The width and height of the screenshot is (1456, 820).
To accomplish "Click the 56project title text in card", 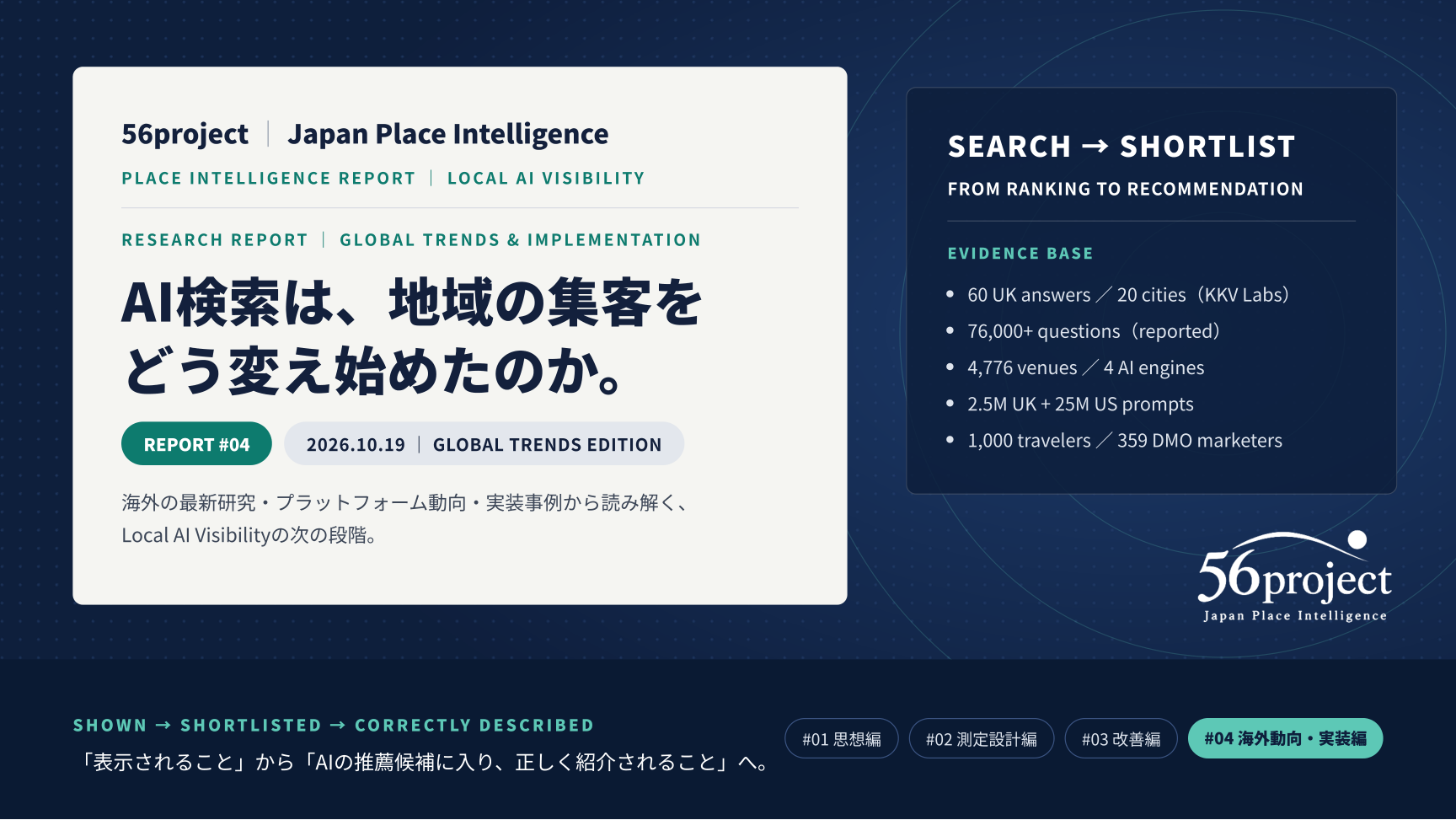I will point(185,134).
